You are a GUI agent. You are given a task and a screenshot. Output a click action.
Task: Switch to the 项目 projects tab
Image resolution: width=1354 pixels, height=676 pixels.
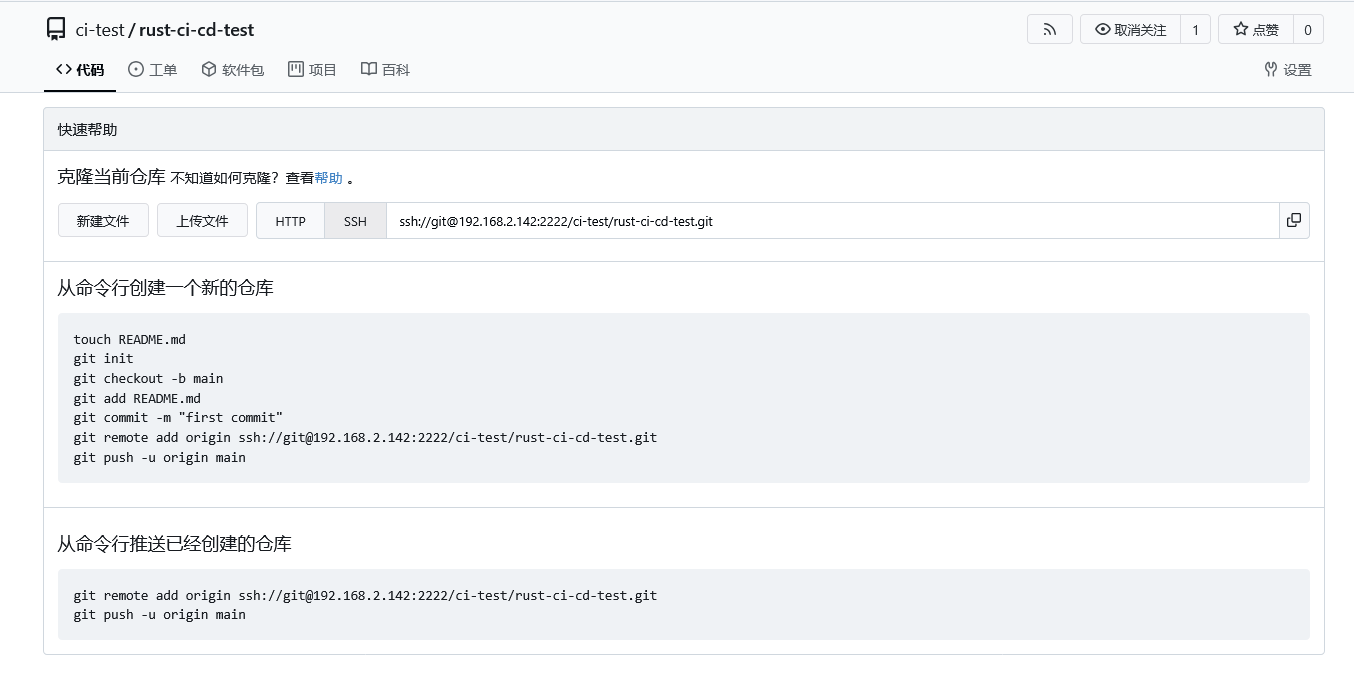tap(312, 70)
